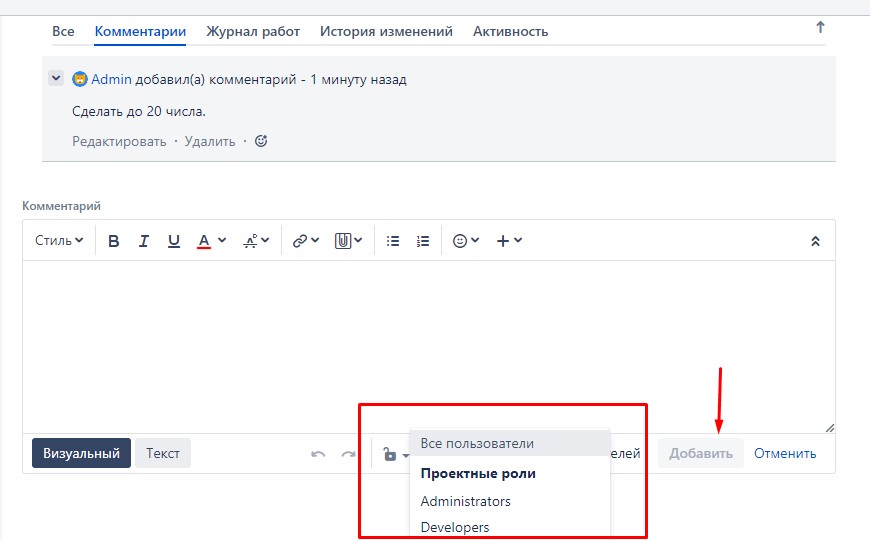Image resolution: width=870 pixels, height=540 pixels.
Task: Insert a numbered list
Action: coord(423,241)
